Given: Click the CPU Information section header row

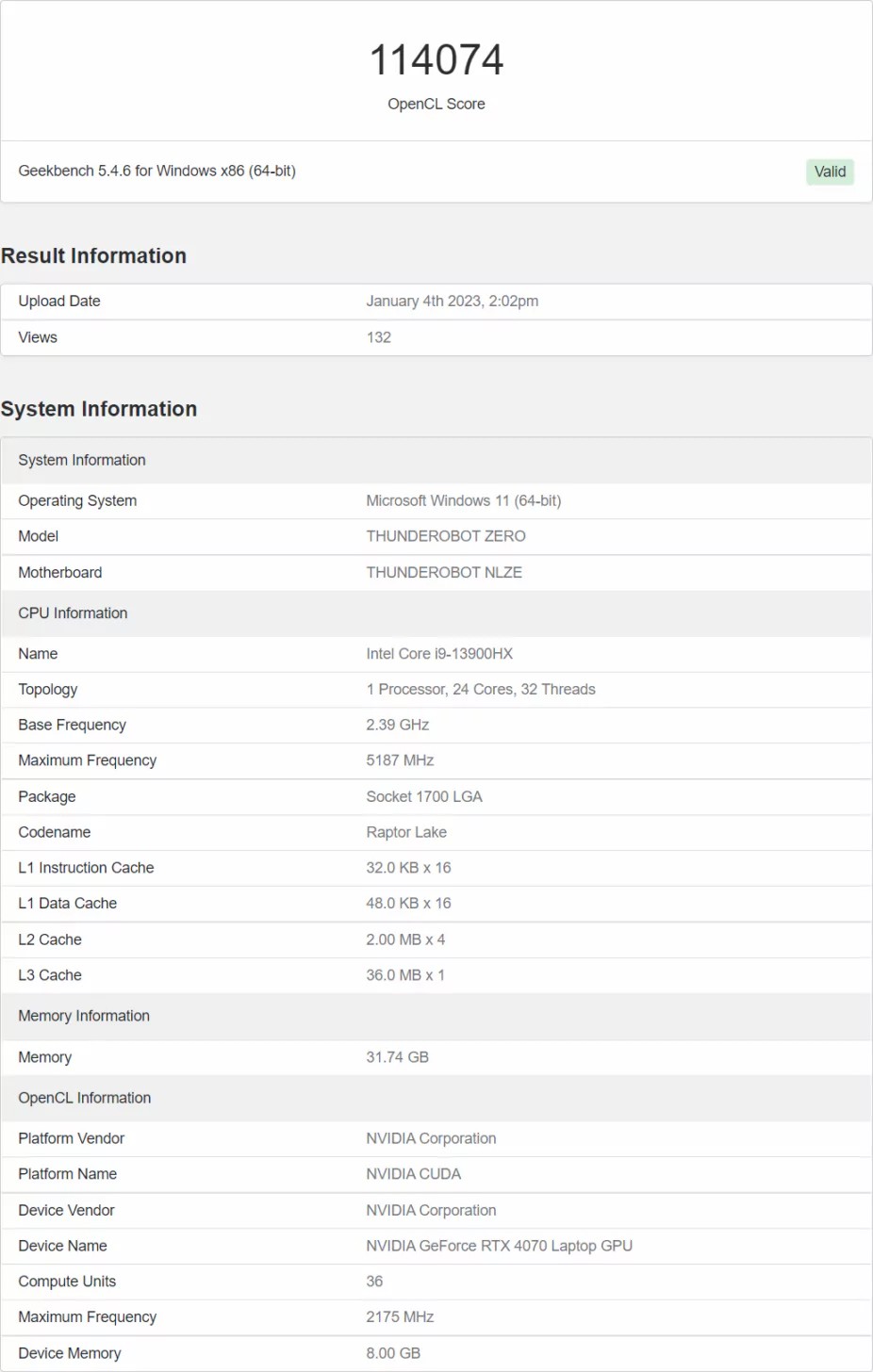Looking at the screenshot, I should pyautogui.click(x=436, y=613).
